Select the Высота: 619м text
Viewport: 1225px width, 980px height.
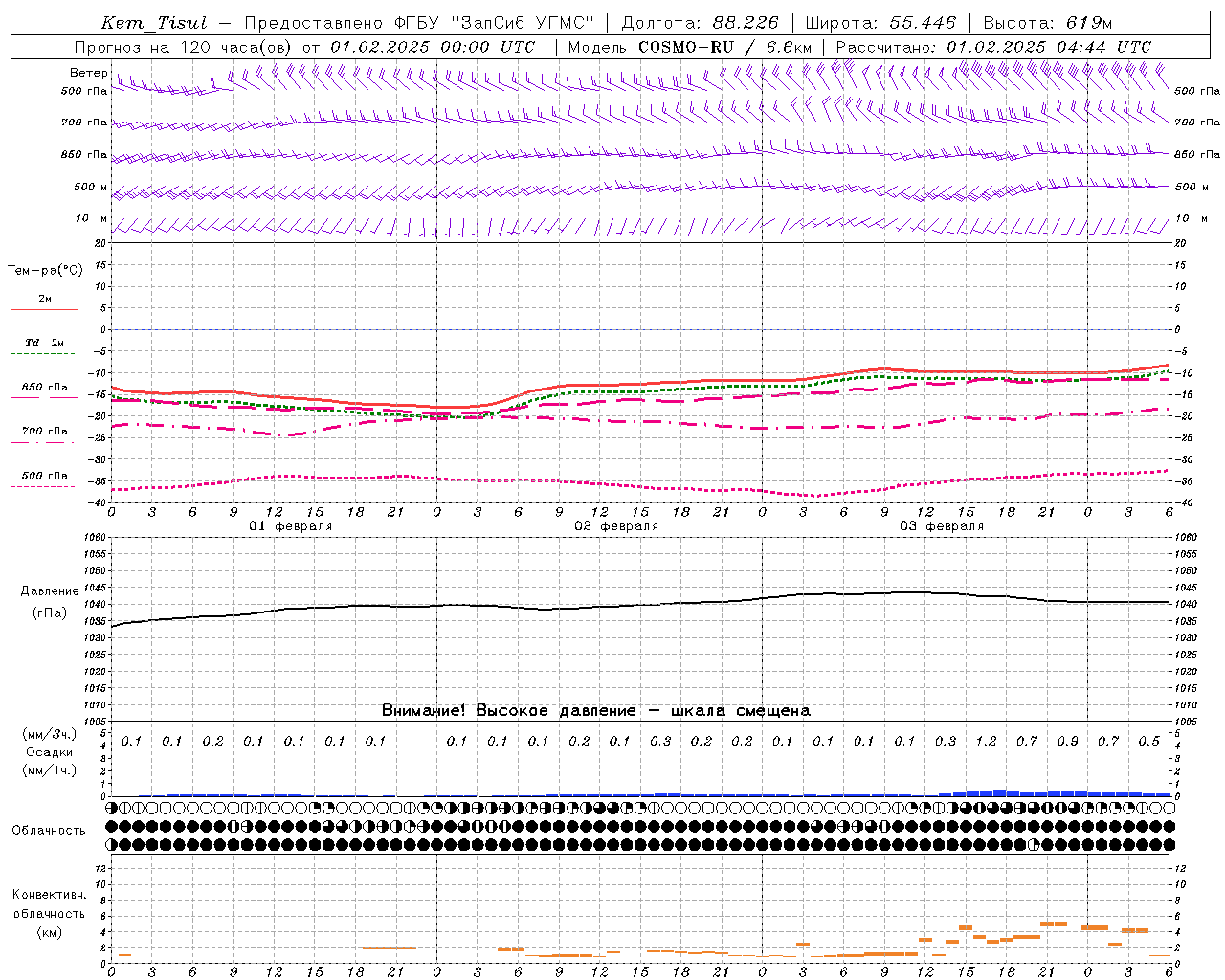point(1048,23)
